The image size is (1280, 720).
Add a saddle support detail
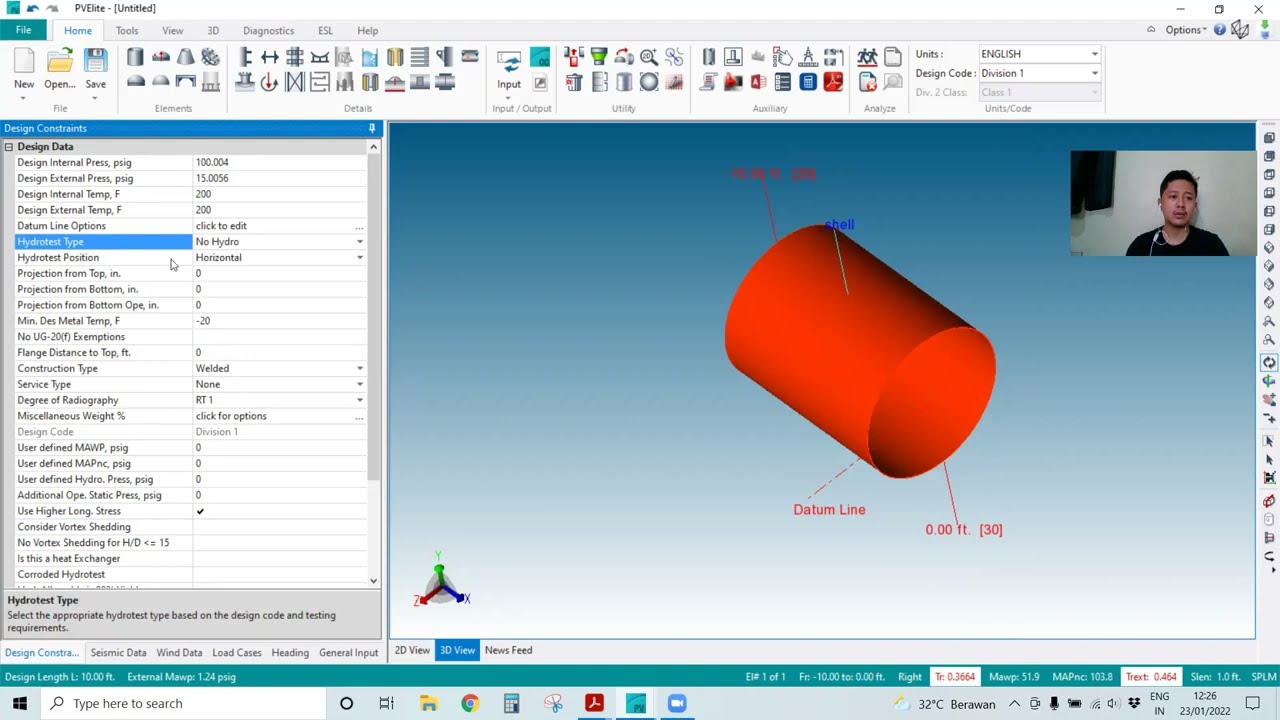click(320, 56)
